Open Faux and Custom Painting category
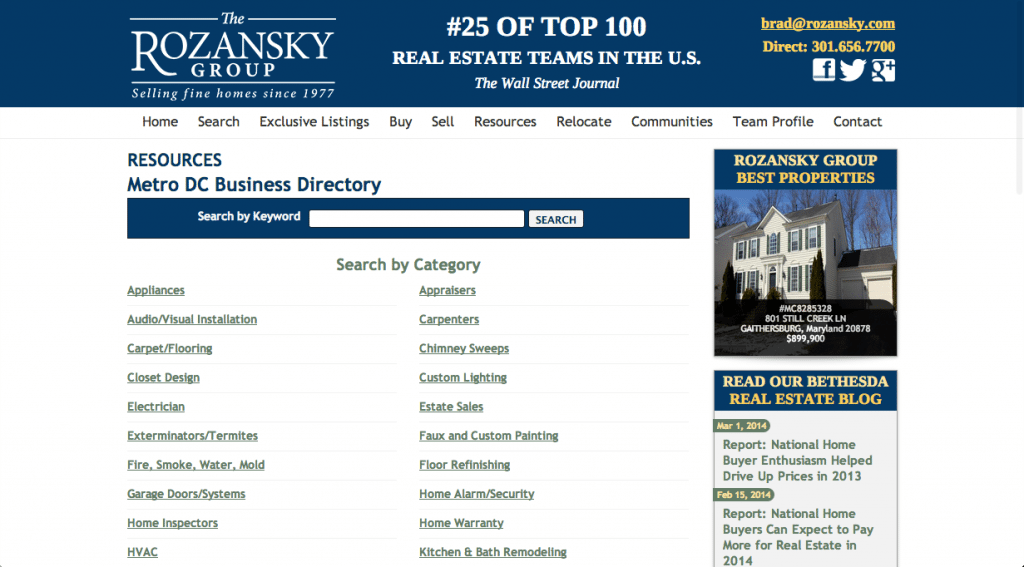 point(489,436)
